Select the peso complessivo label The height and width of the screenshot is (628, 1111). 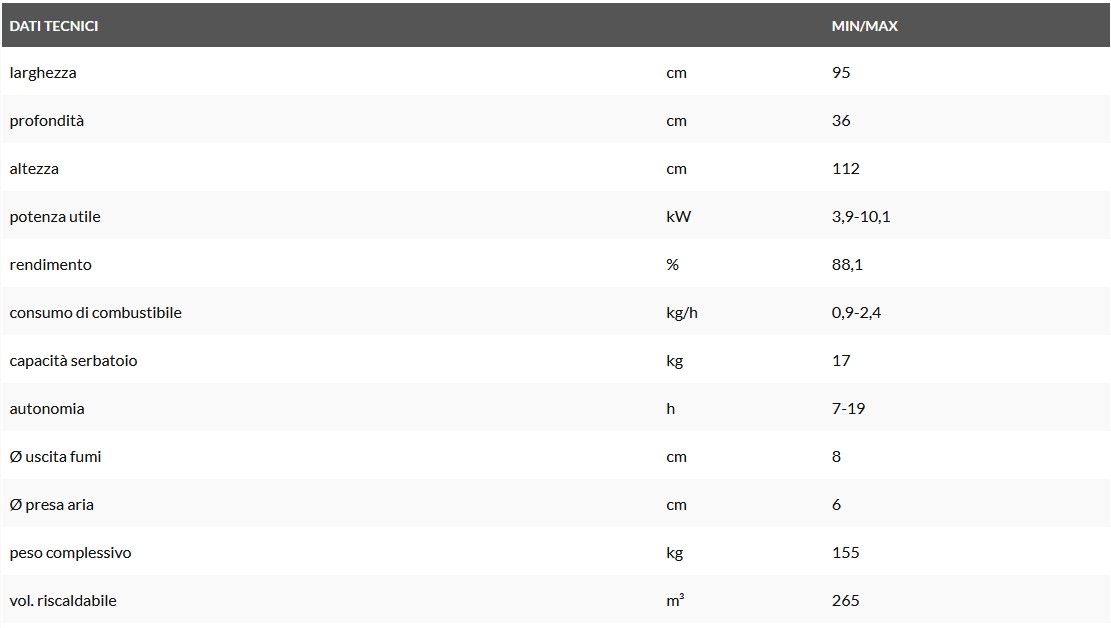[71, 553]
